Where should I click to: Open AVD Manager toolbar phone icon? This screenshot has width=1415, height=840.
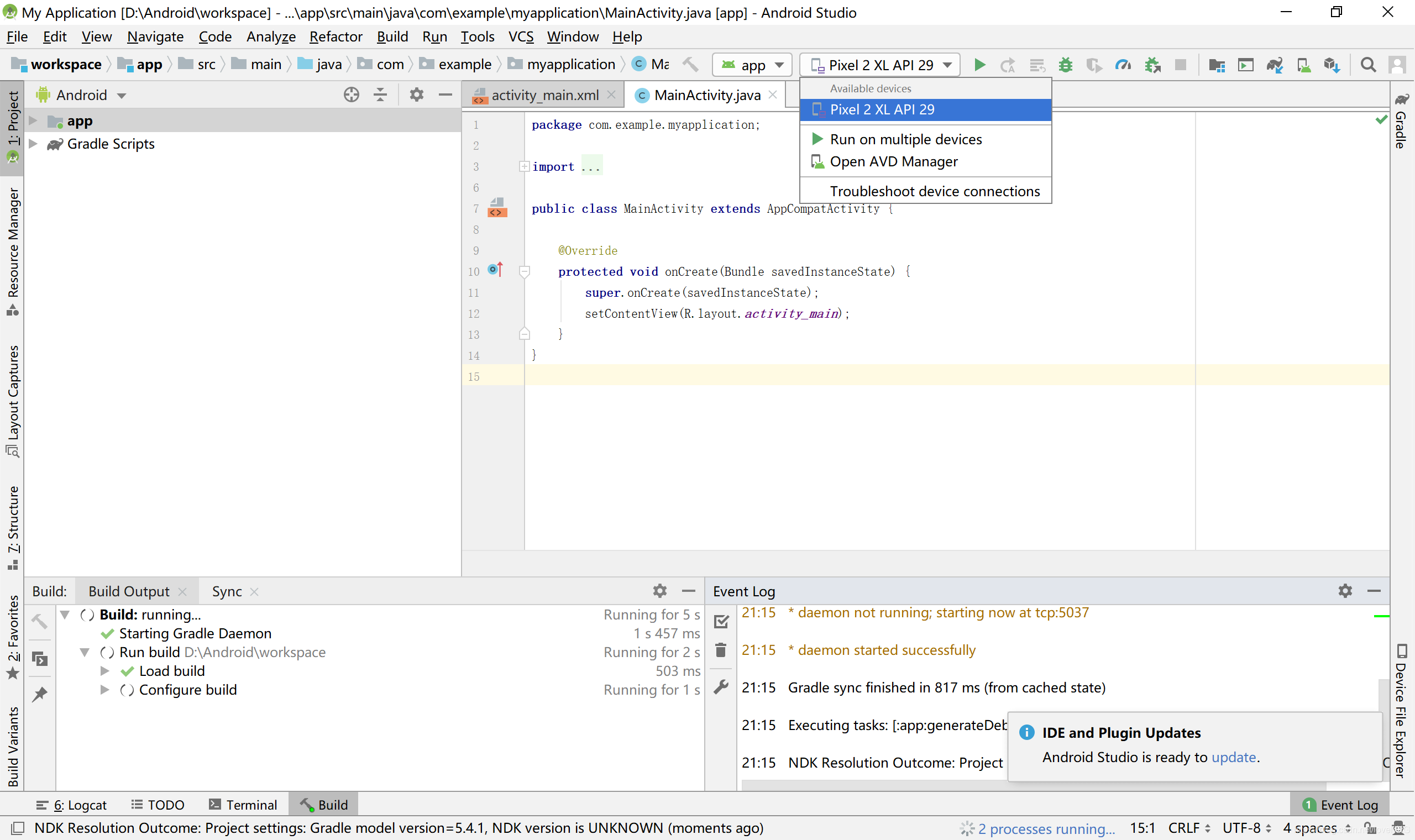click(x=1303, y=65)
